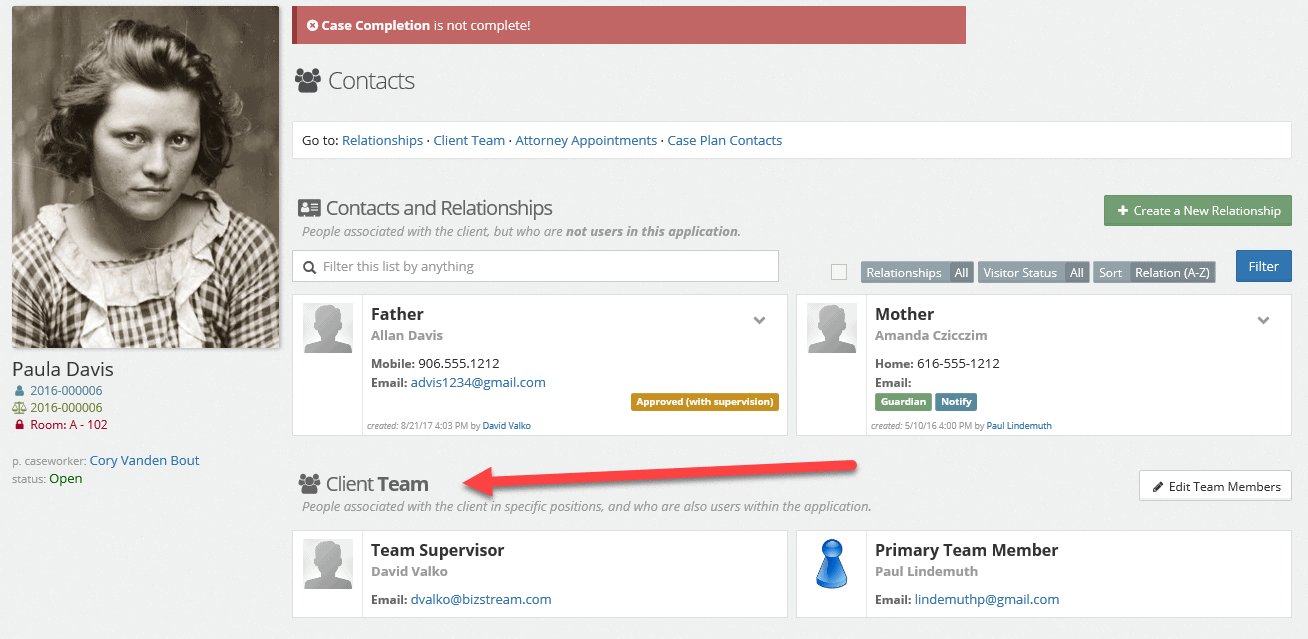Screen dimensions: 1308x639
Task: Tick the checkbox left of Relationships filter
Action: pos(839,272)
